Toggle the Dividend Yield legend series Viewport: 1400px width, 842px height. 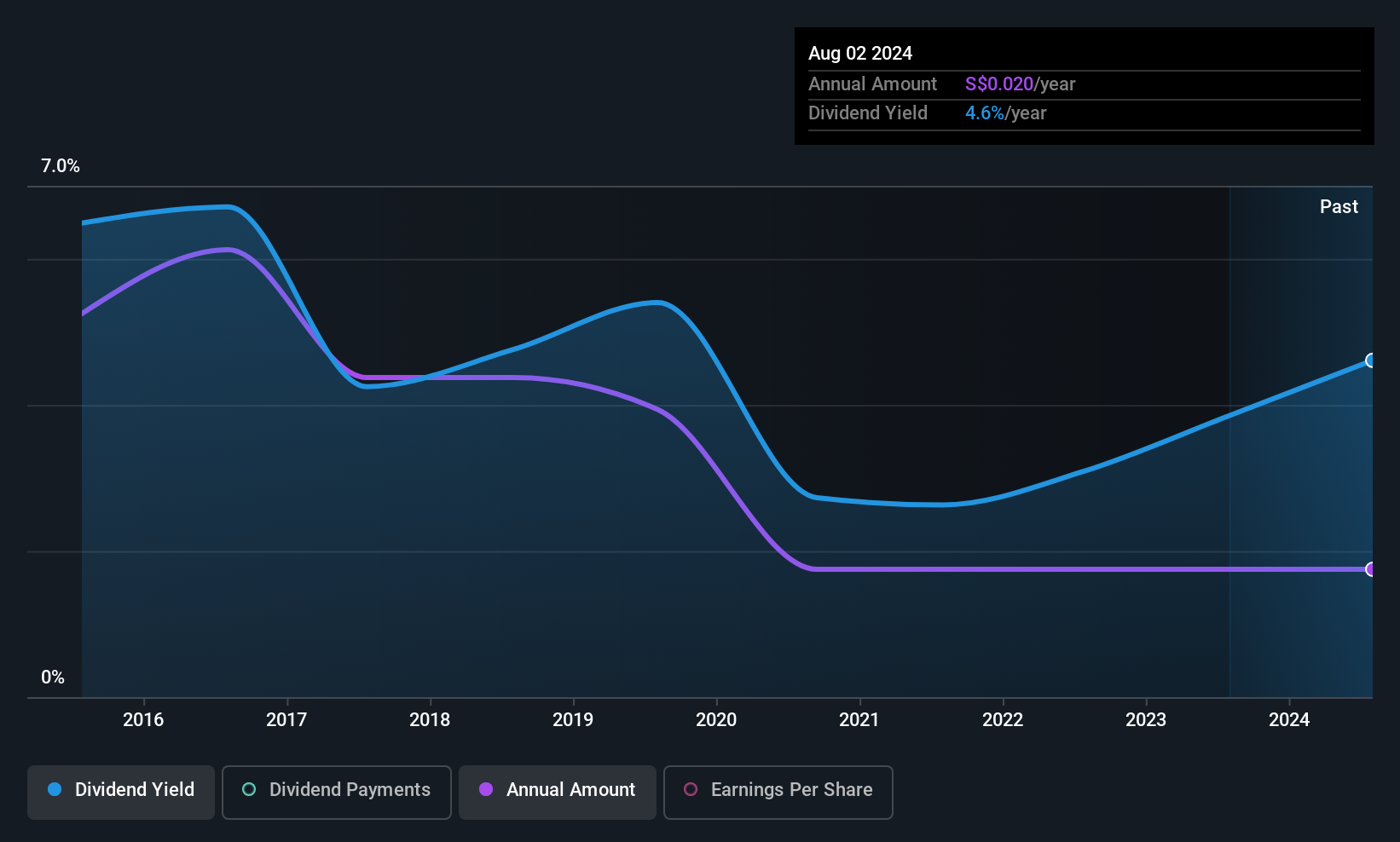tap(121, 793)
